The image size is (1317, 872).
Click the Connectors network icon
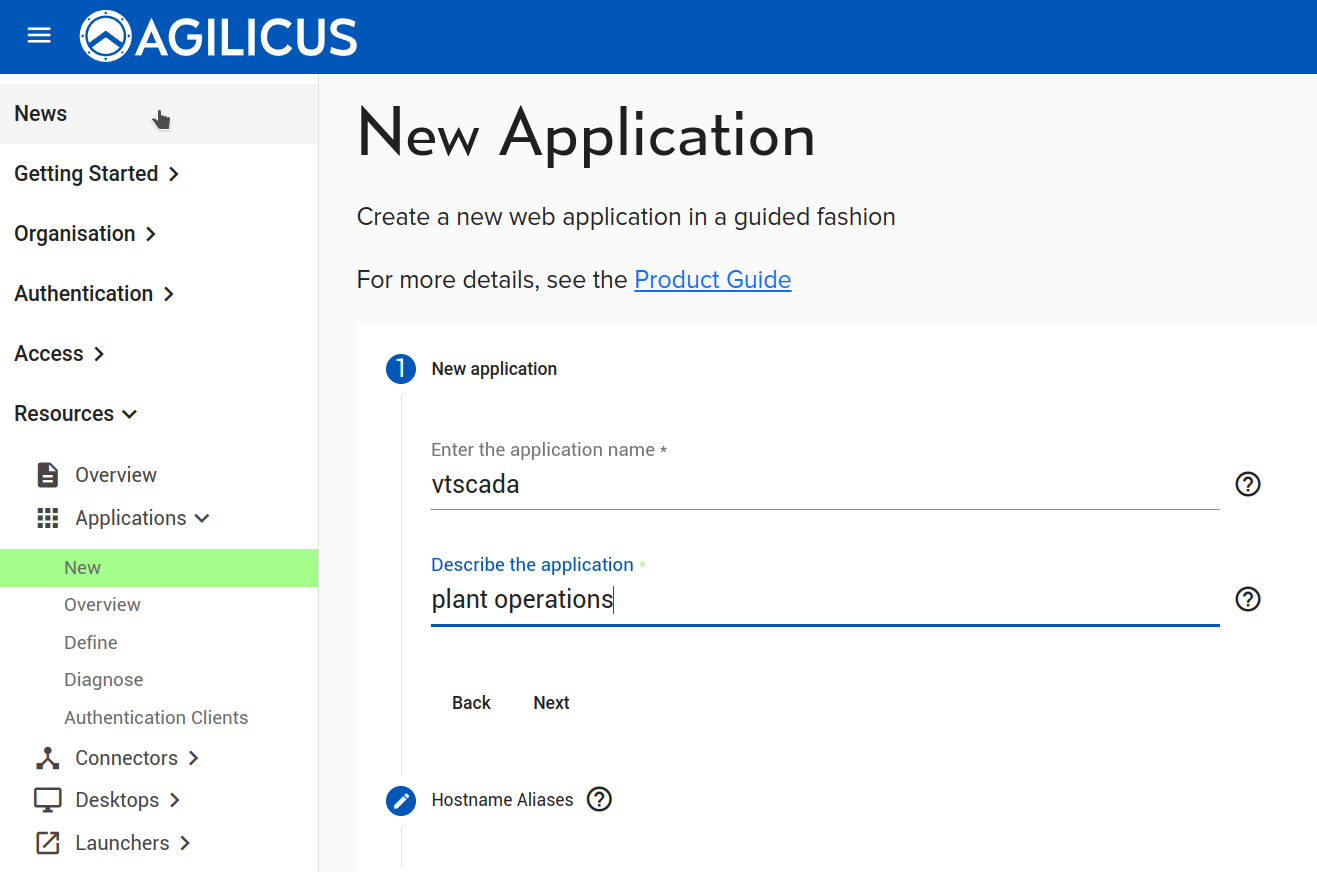tap(47, 758)
